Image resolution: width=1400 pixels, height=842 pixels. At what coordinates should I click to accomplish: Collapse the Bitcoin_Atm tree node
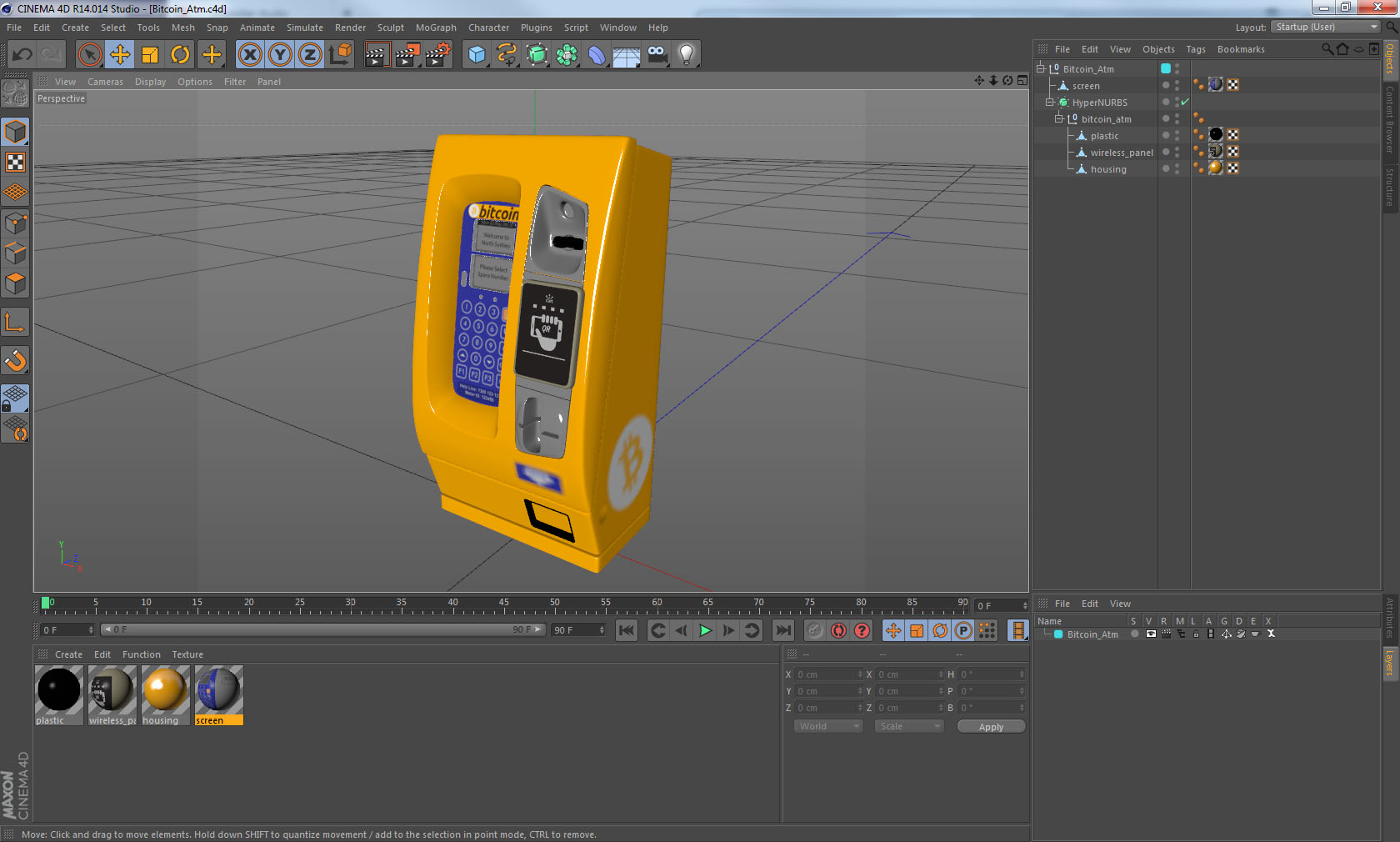tap(1041, 68)
